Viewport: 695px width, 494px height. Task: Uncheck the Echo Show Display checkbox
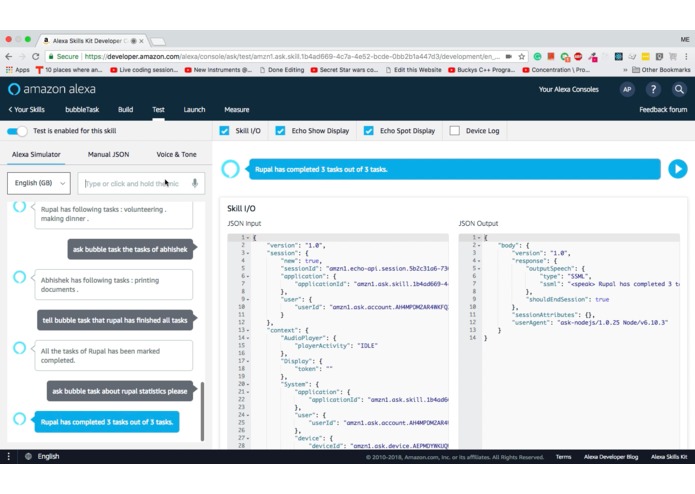click(x=280, y=131)
